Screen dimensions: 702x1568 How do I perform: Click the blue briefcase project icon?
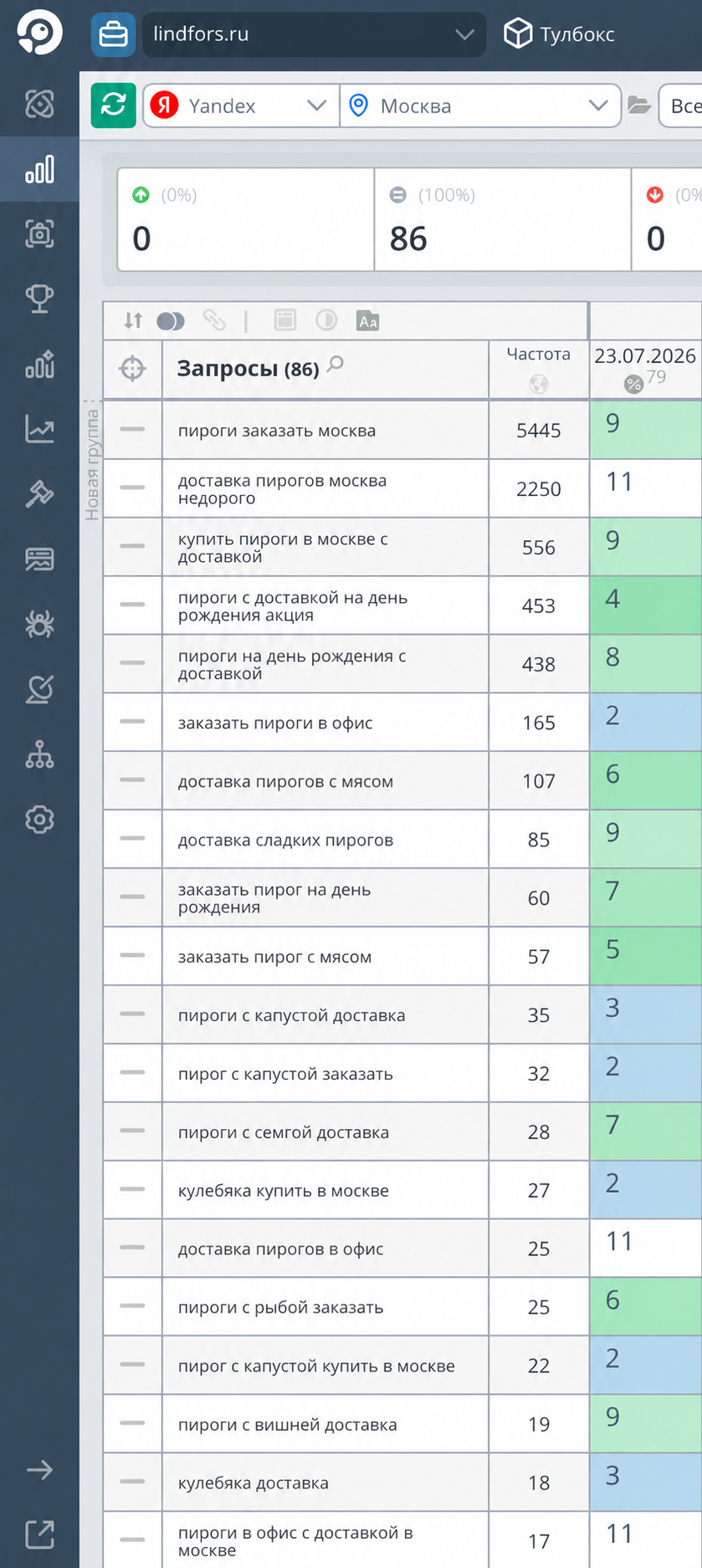click(113, 34)
